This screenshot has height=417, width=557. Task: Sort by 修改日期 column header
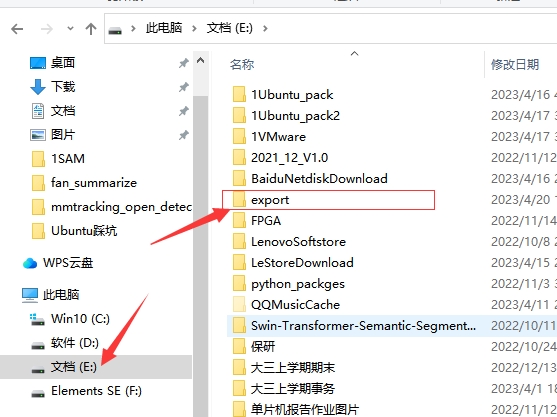pyautogui.click(x=515, y=64)
